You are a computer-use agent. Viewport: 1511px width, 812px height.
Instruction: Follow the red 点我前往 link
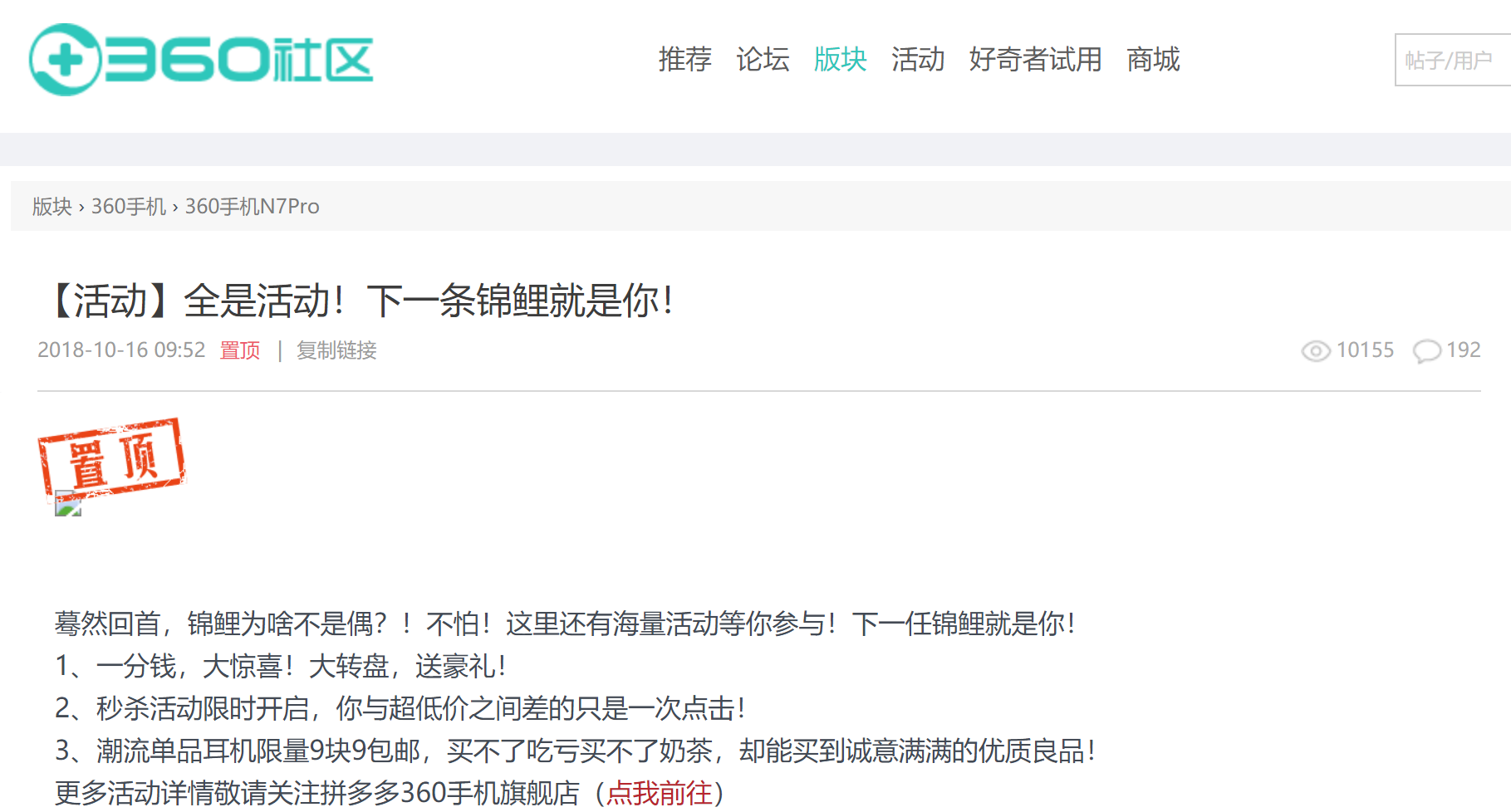[x=659, y=793]
